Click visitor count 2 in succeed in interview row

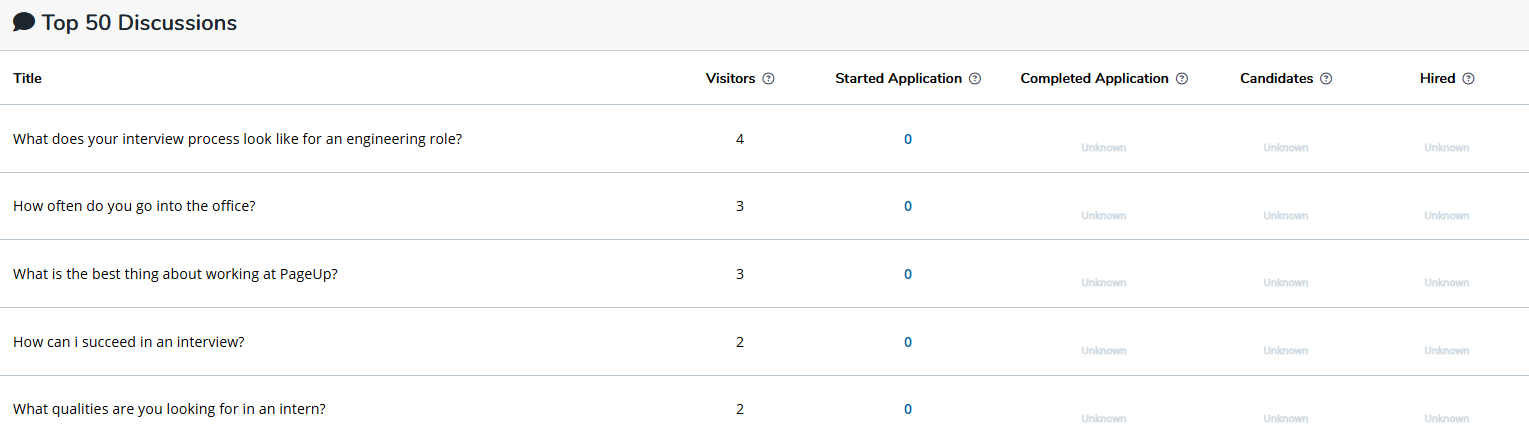click(740, 342)
